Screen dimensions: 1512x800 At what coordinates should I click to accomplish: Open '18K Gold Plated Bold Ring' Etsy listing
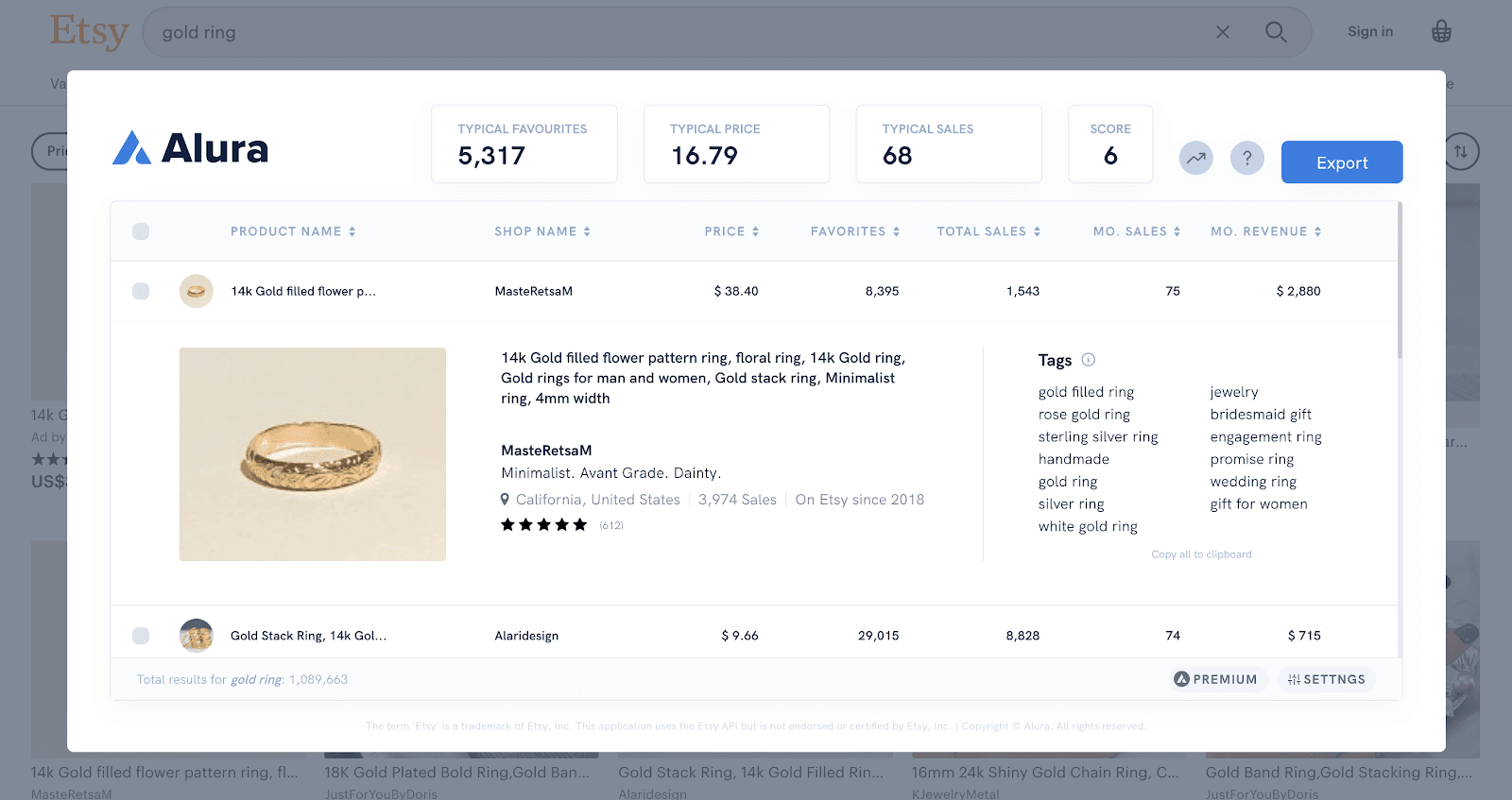(457, 772)
